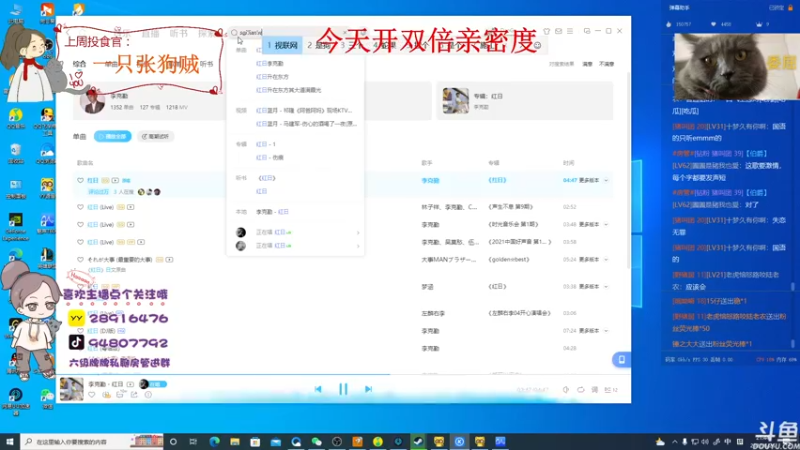The image size is (800, 450).
Task: Click the share icon in player bar
Action: click(x=134, y=394)
